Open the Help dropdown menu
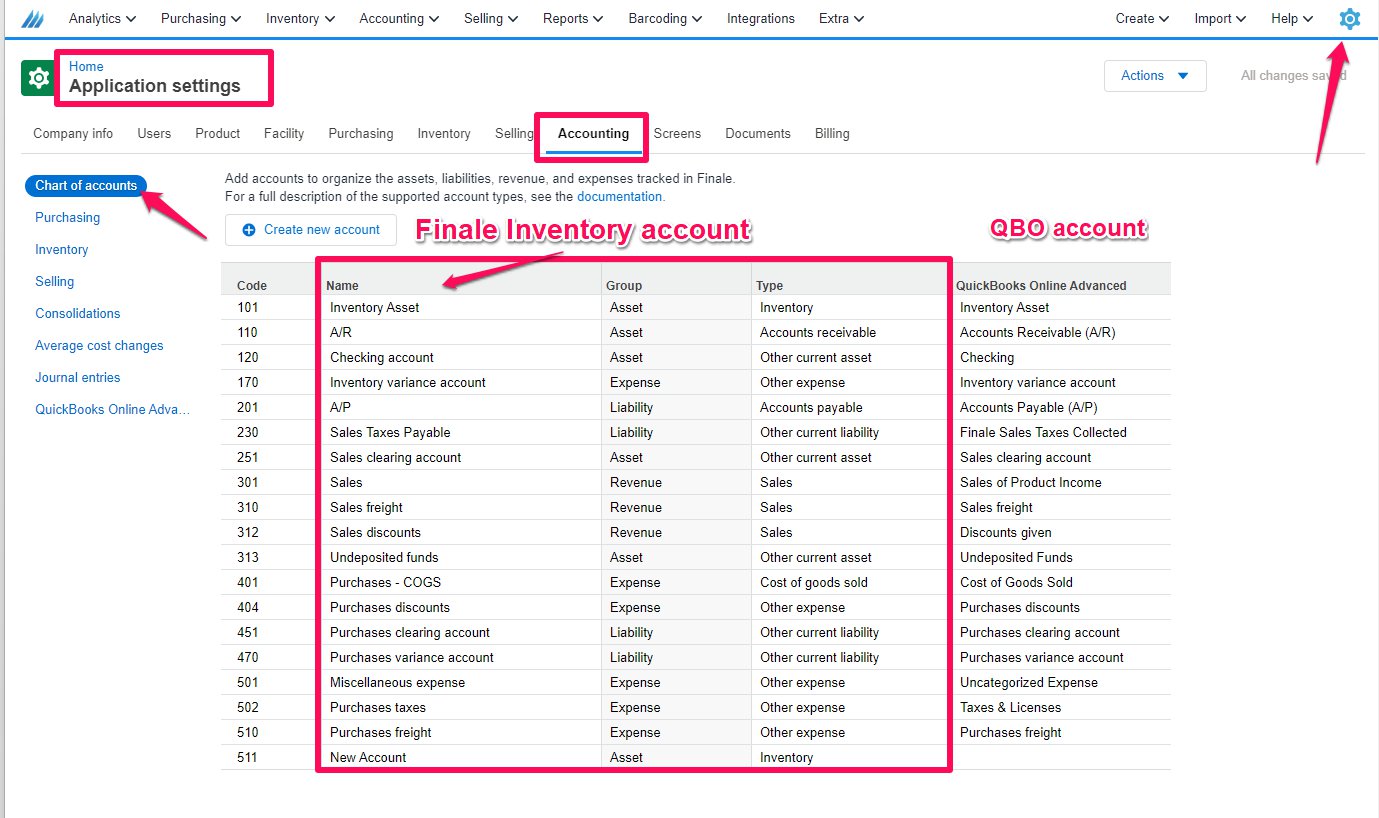Viewport: 1379px width, 818px height. [x=1292, y=18]
